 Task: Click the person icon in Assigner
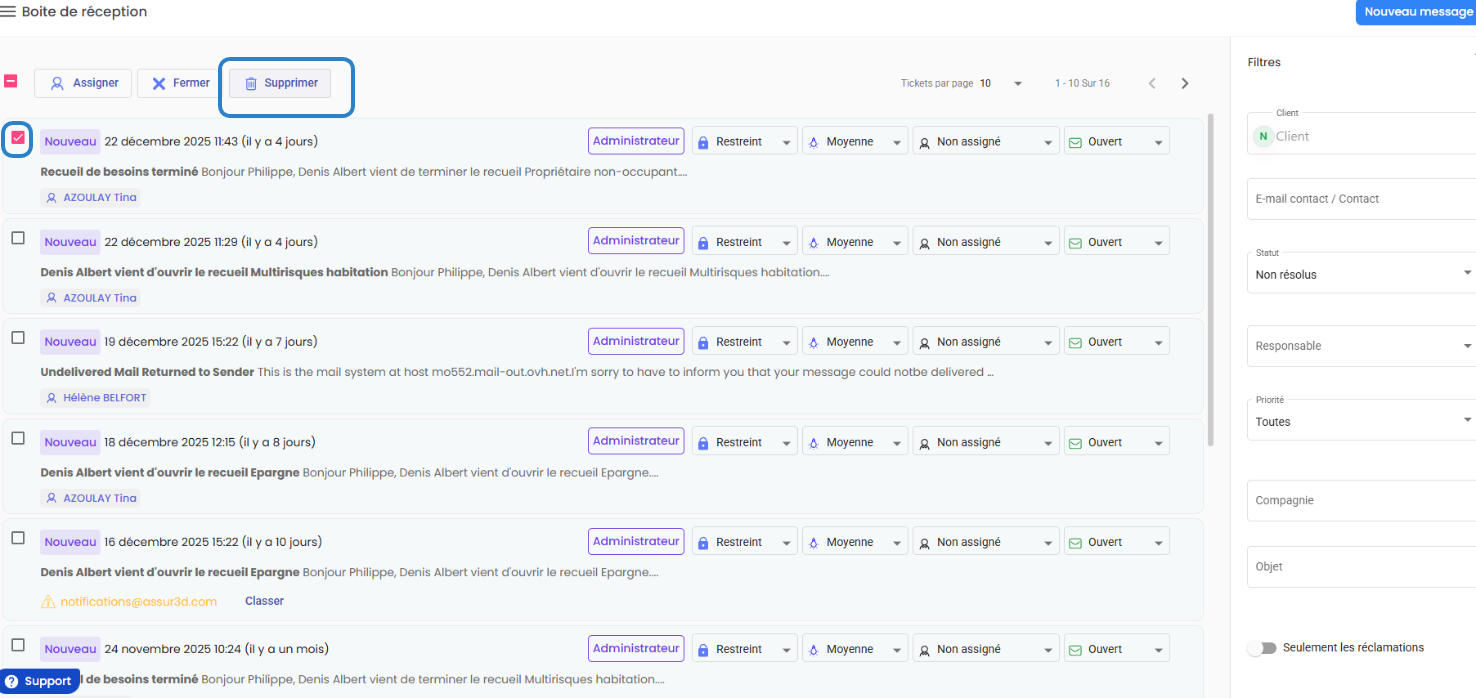57,84
